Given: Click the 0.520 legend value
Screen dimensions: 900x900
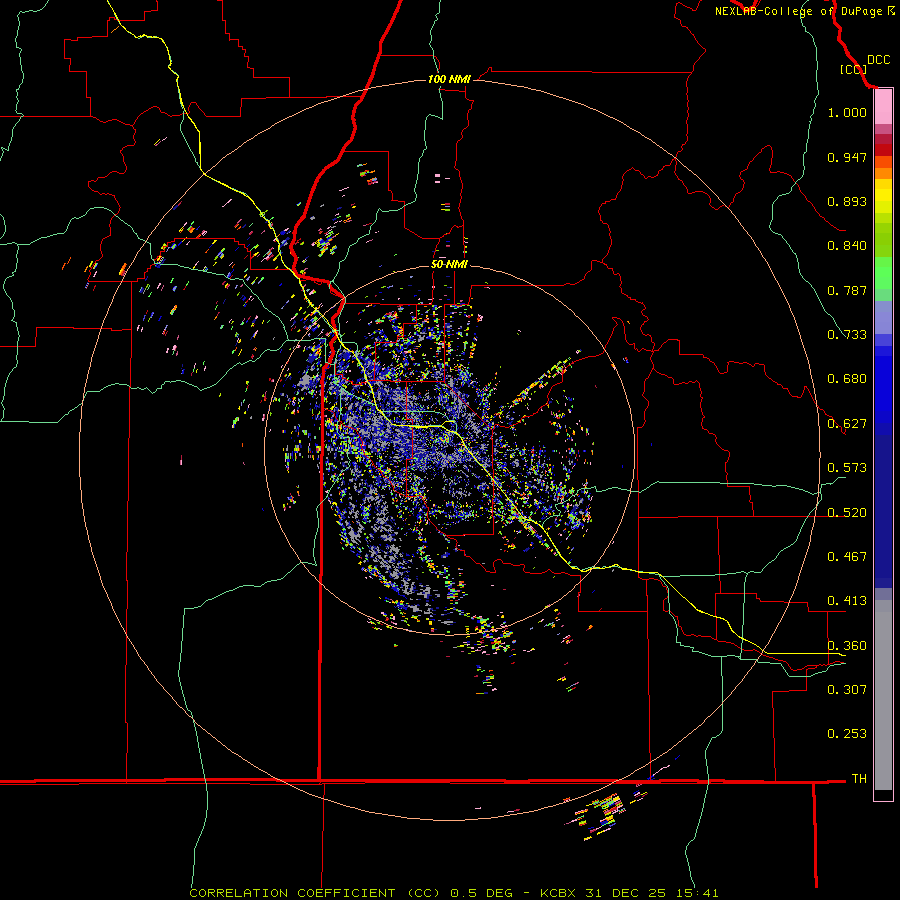Looking at the screenshot, I should click(x=847, y=513).
